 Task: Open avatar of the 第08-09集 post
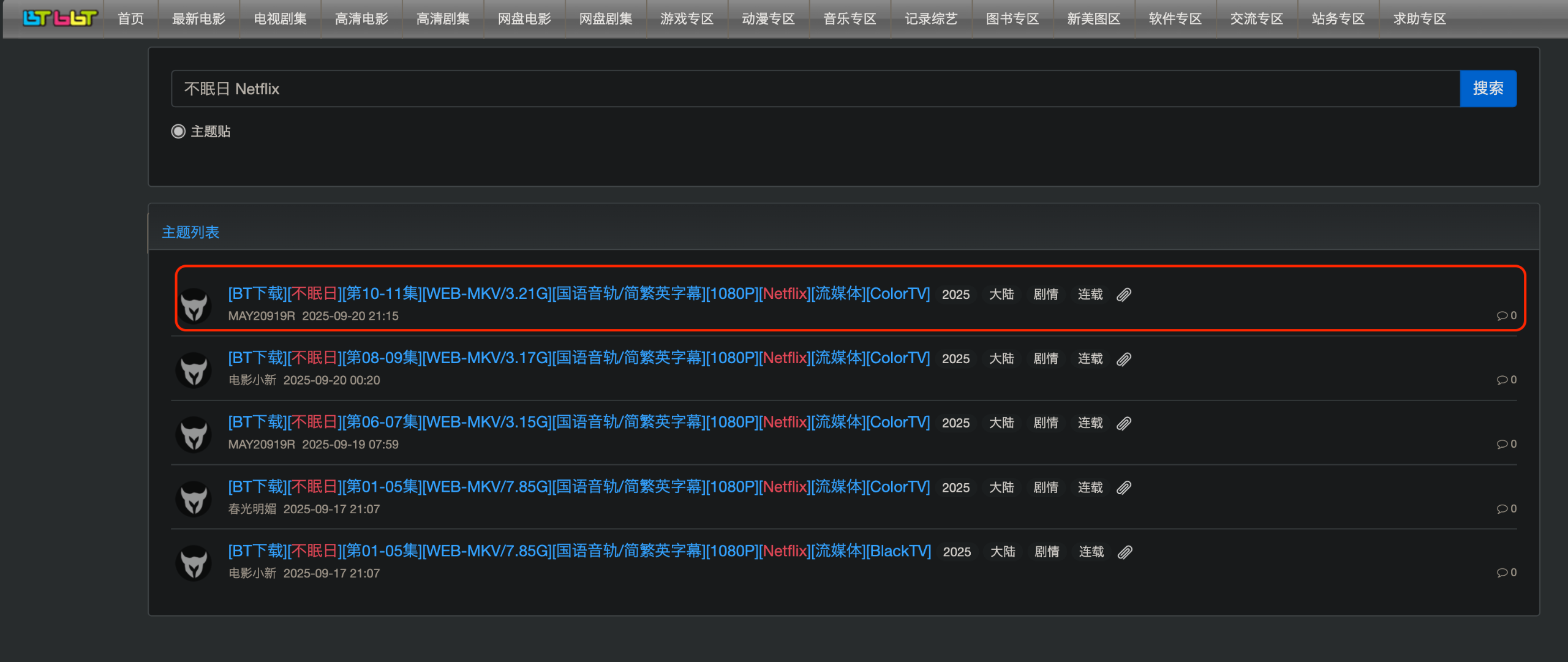tap(194, 369)
